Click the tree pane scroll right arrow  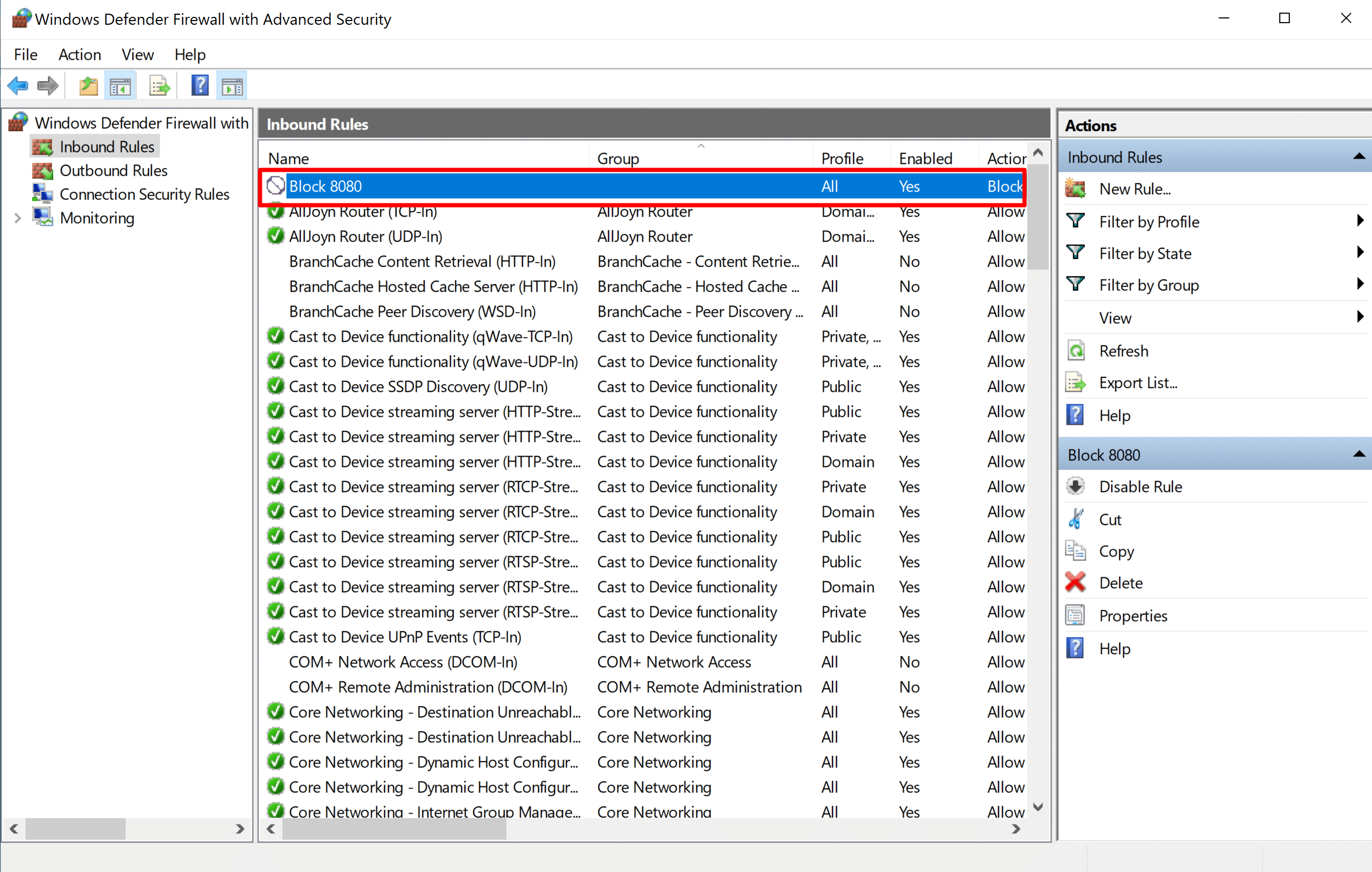240,828
